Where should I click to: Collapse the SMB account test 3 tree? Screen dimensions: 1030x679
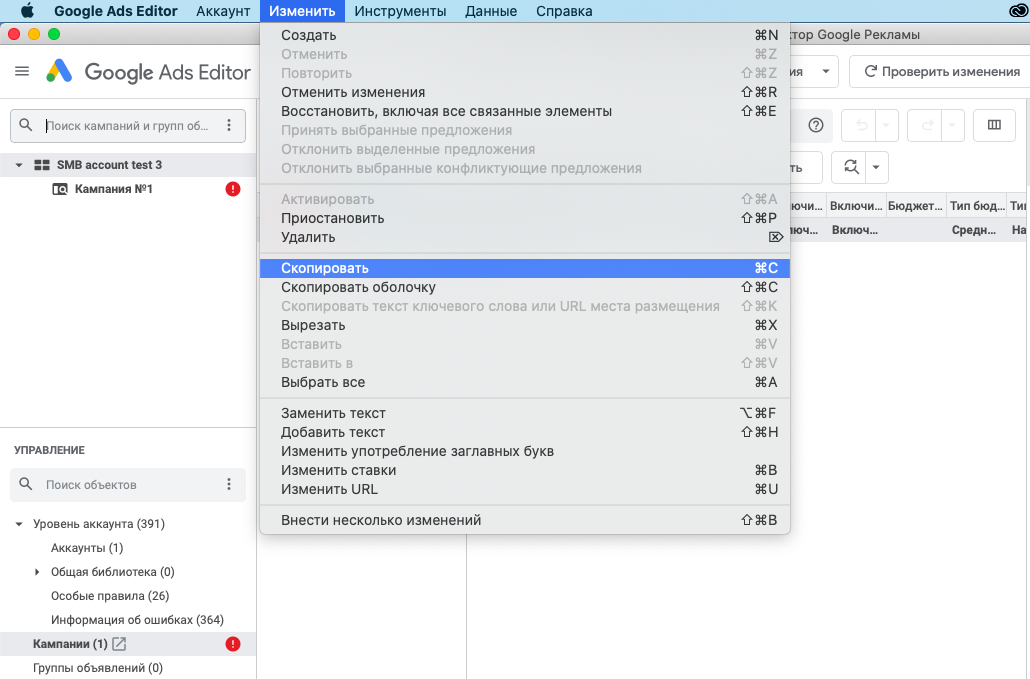pos(19,165)
